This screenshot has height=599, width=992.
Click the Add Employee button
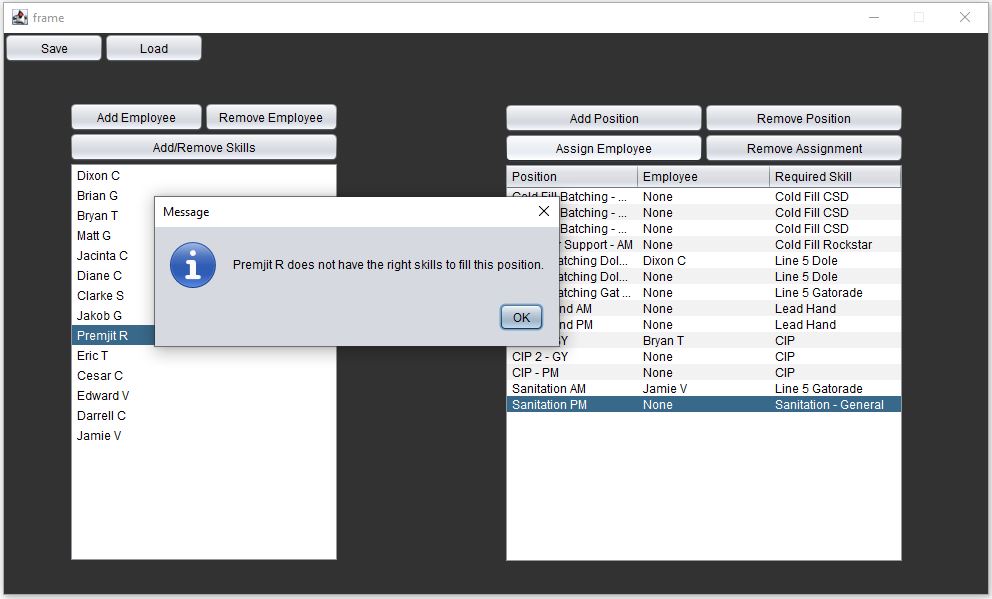click(135, 117)
